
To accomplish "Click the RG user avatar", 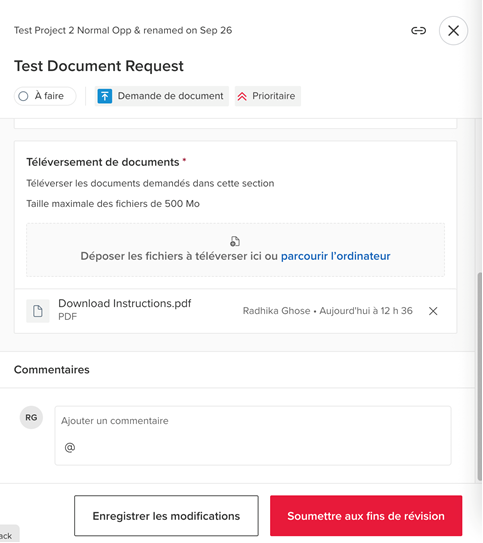I will (x=31, y=417).
